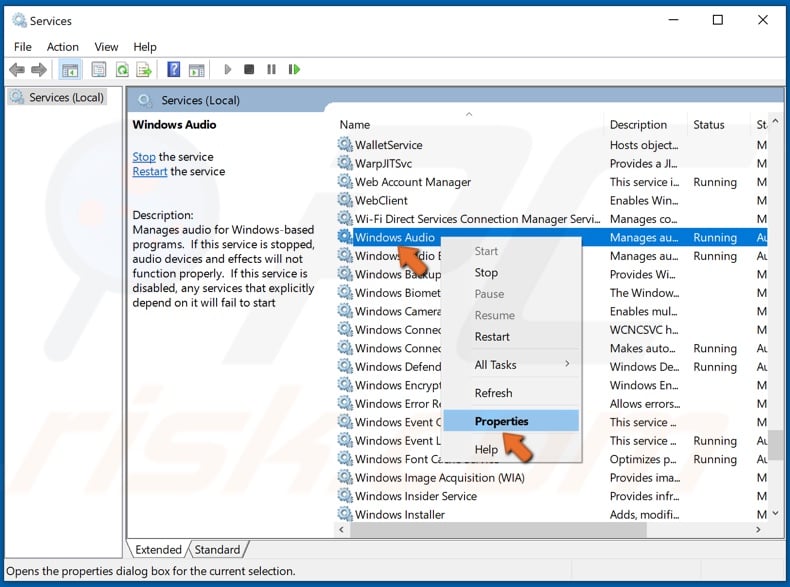Select the Web Account Manager service
This screenshot has width=790, height=587.
pos(551,182)
